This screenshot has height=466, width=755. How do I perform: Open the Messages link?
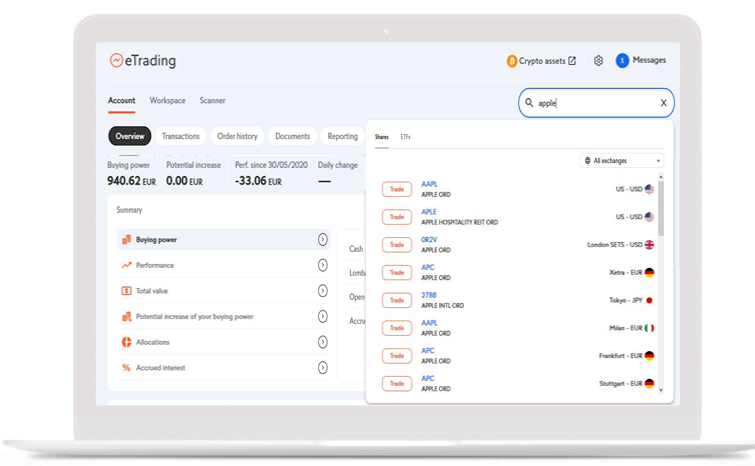649,60
